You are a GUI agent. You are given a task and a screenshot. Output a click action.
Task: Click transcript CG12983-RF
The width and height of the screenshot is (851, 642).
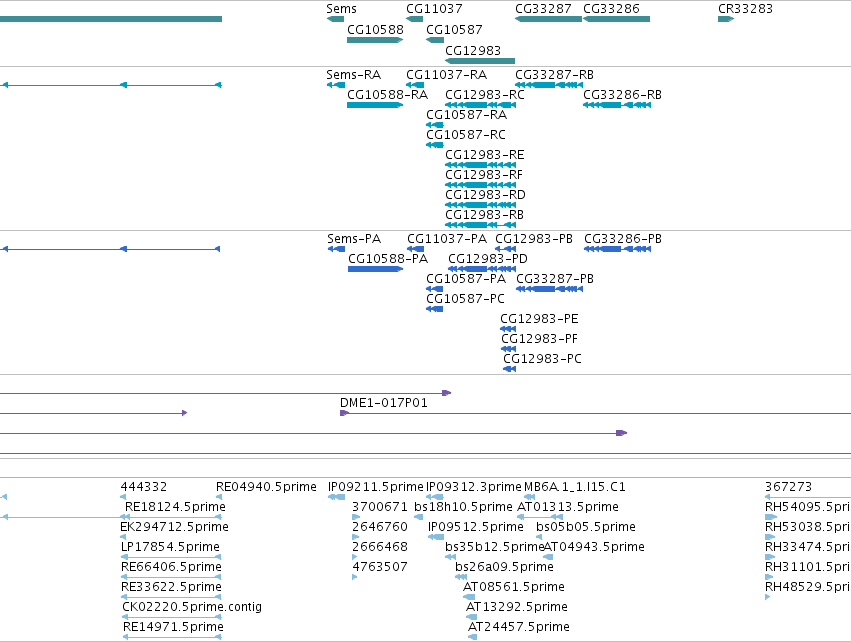[x=480, y=185]
